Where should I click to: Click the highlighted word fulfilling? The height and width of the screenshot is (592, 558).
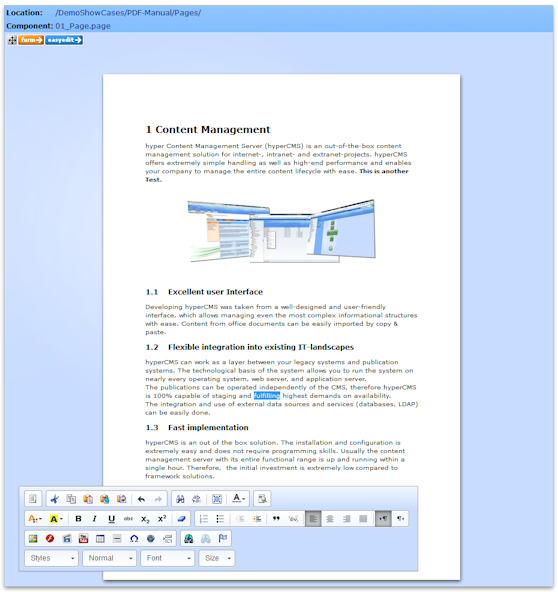pyautogui.click(x=267, y=396)
